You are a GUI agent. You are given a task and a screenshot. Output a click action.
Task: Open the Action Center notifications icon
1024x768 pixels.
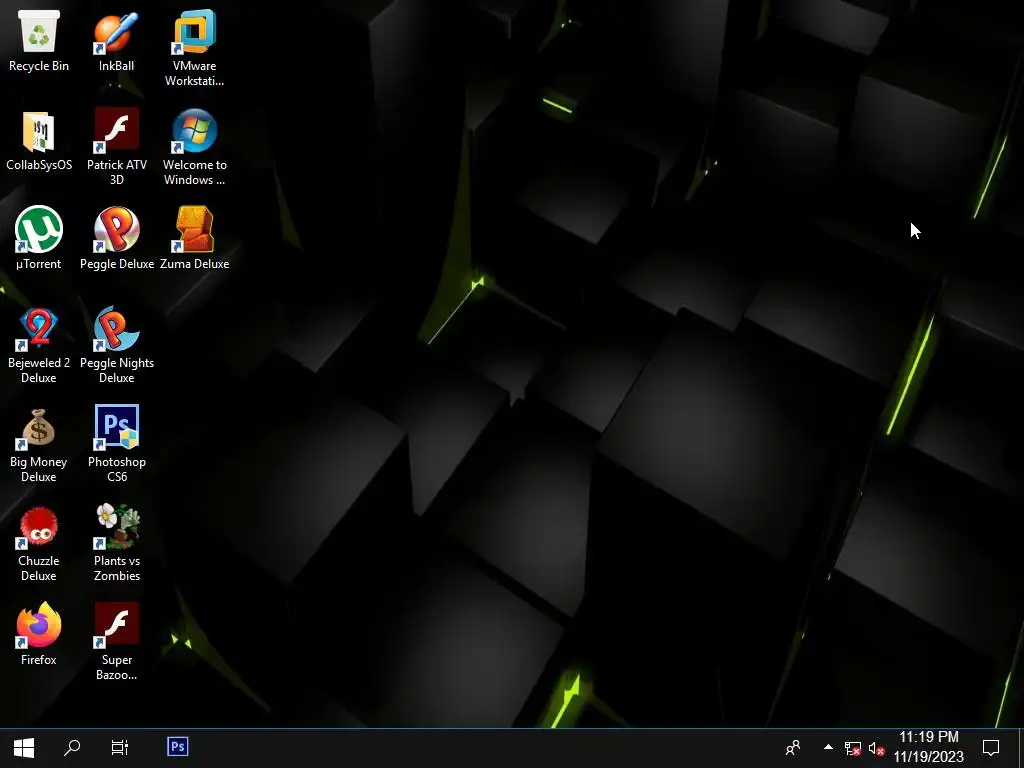point(991,748)
